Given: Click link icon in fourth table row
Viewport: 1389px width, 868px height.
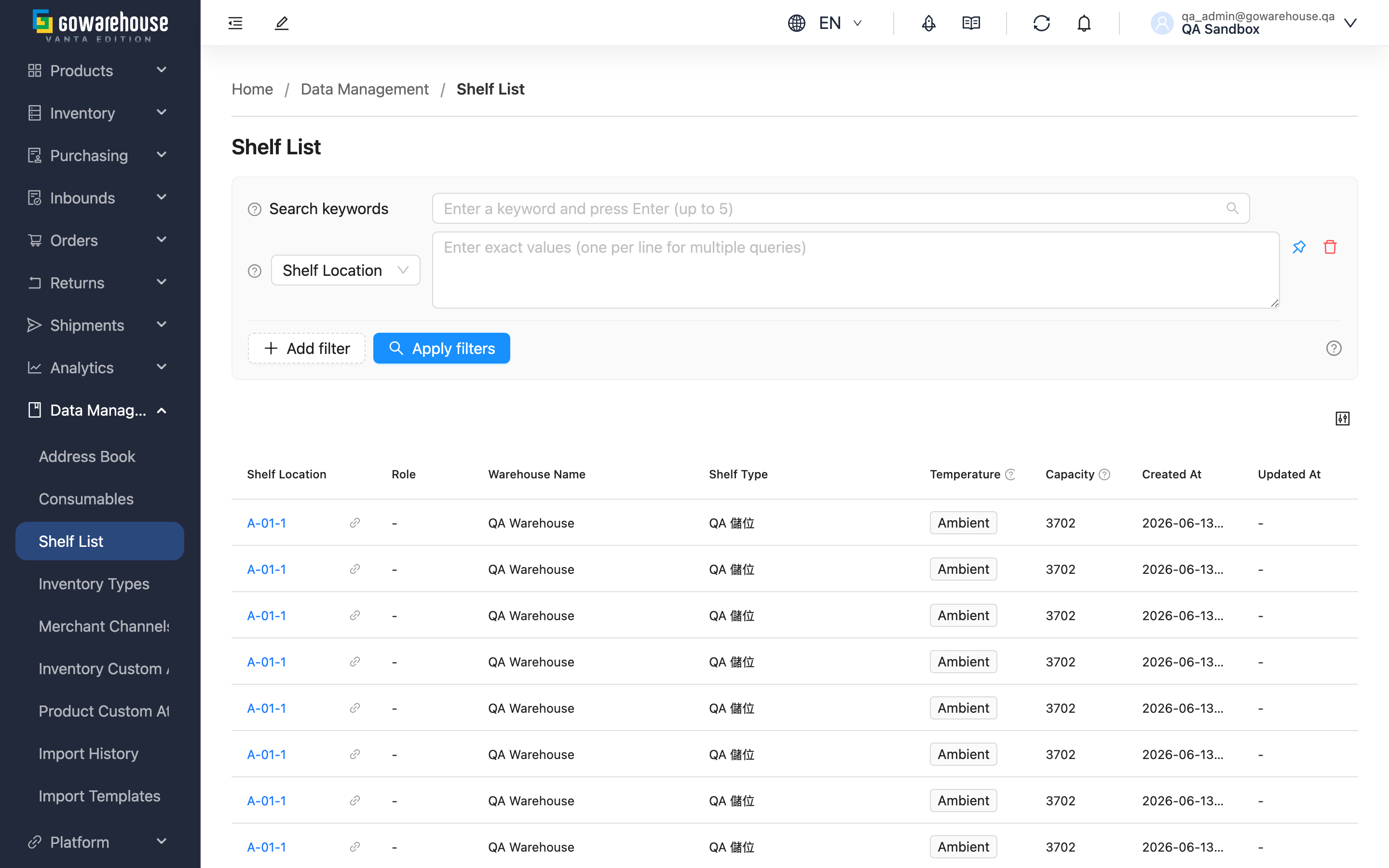Looking at the screenshot, I should [354, 661].
